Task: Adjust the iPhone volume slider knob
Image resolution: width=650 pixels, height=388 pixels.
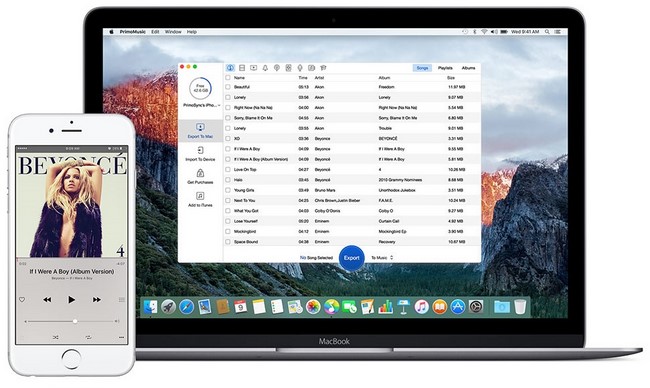Action: point(75,321)
